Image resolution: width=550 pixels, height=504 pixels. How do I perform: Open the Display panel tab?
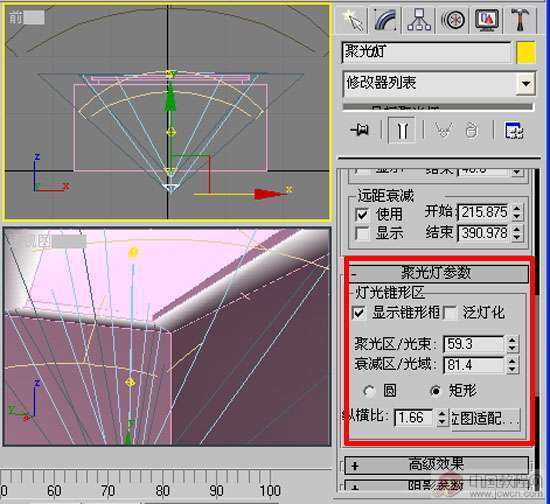click(487, 20)
